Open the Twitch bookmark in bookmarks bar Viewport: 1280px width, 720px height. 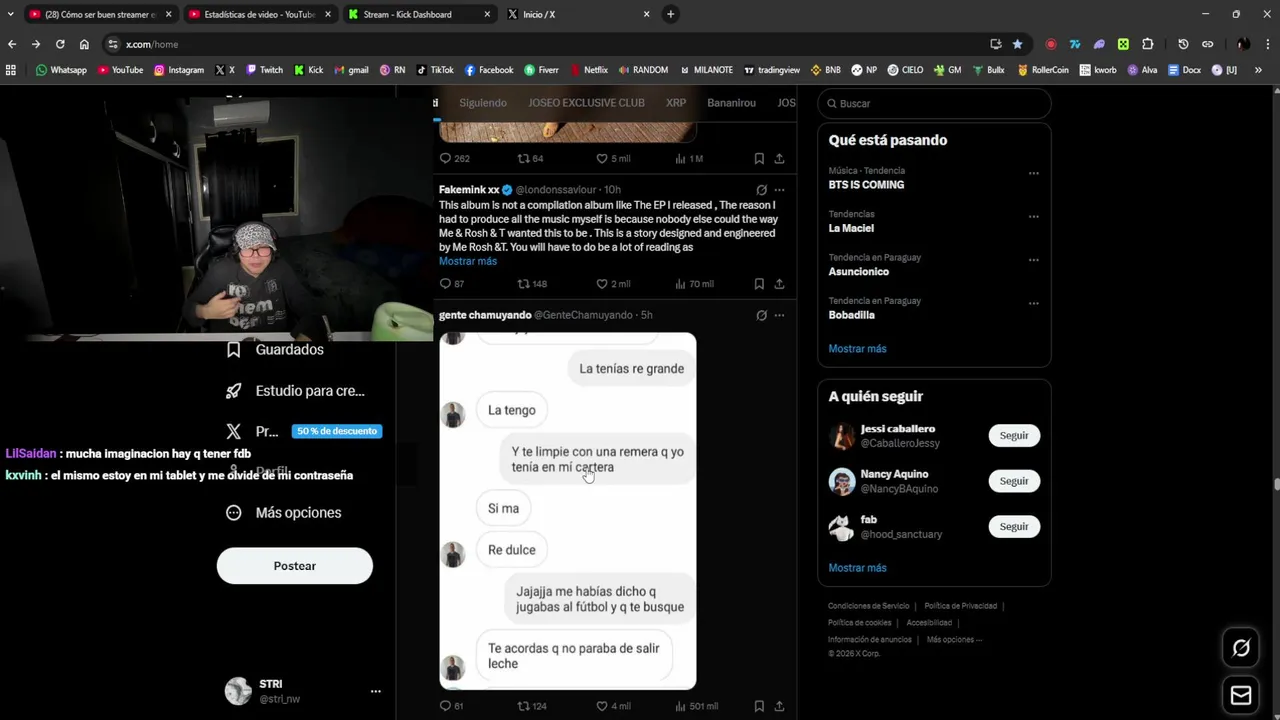point(264,70)
